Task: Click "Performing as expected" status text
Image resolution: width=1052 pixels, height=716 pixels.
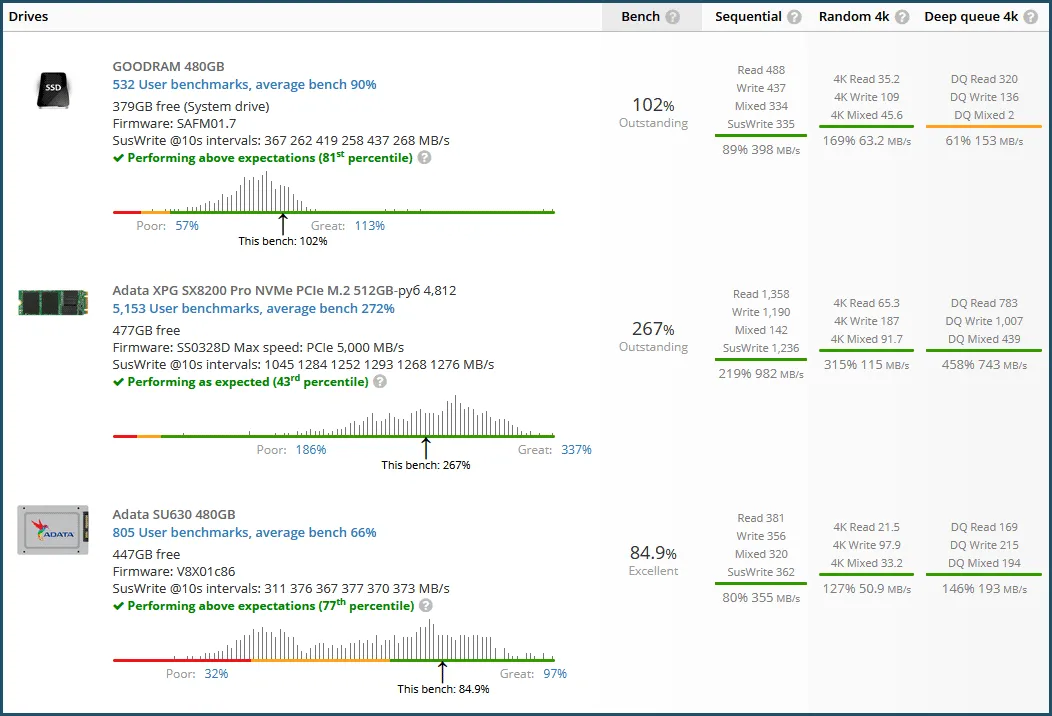Action: [x=241, y=382]
